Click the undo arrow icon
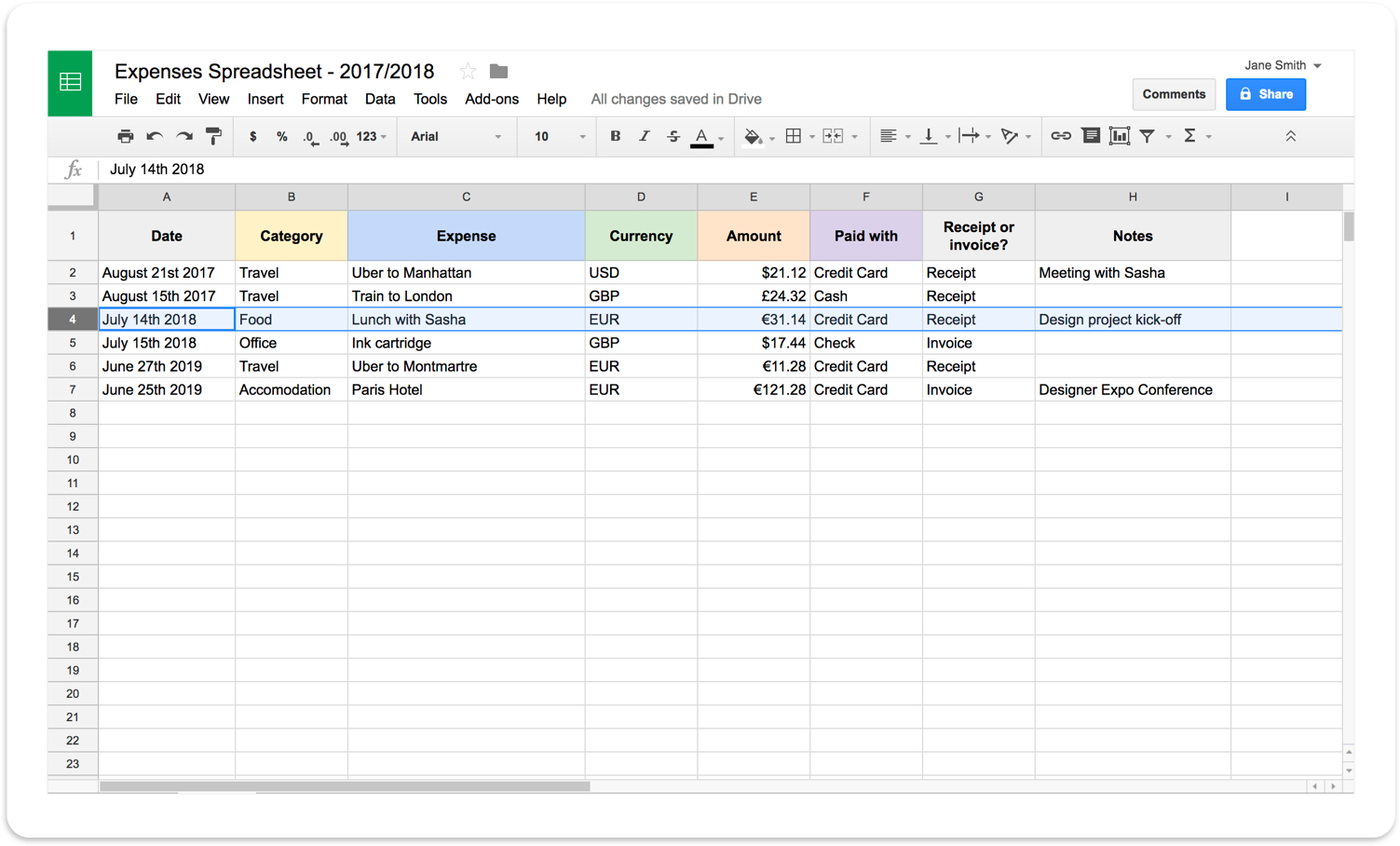This screenshot has width=1400, height=846. [x=155, y=136]
